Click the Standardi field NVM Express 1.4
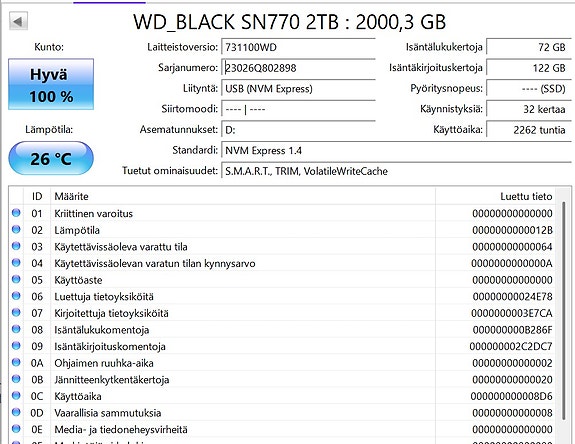This screenshot has width=575, height=444. pos(396,150)
